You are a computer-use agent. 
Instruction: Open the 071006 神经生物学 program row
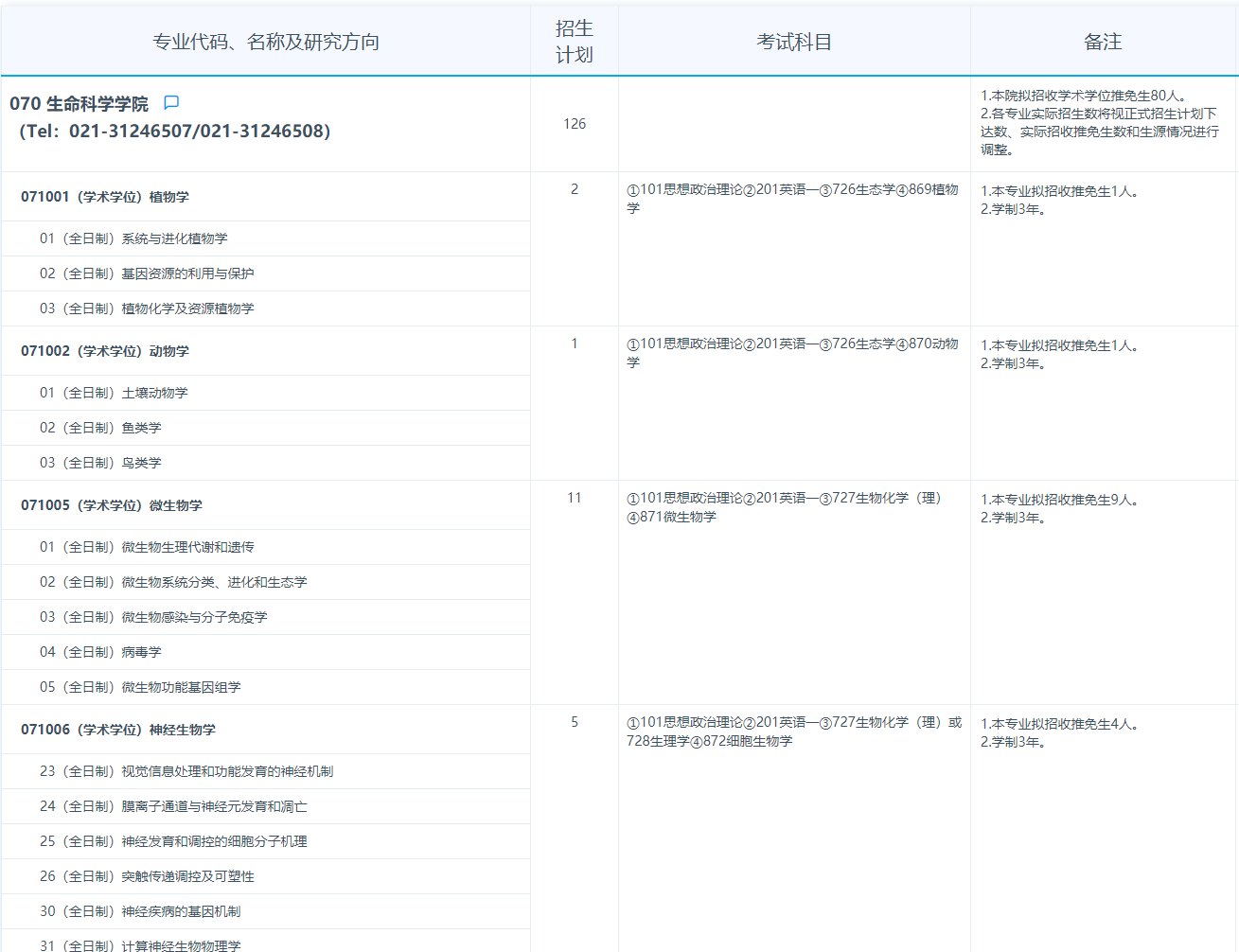click(118, 730)
